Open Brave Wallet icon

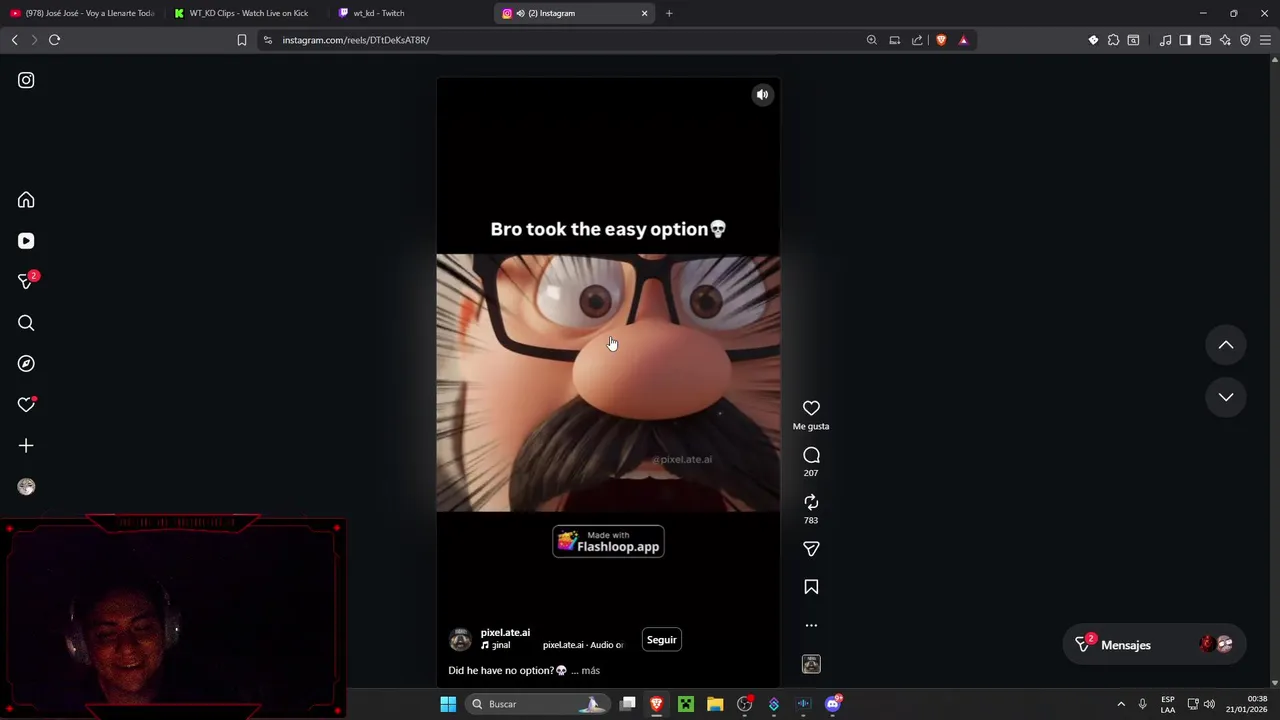tap(1205, 40)
